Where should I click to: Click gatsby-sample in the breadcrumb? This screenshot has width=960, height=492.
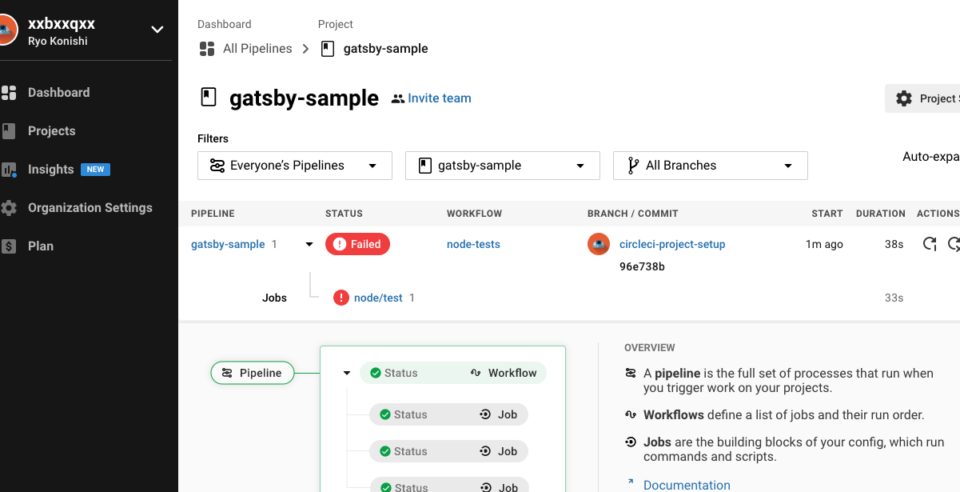click(386, 49)
